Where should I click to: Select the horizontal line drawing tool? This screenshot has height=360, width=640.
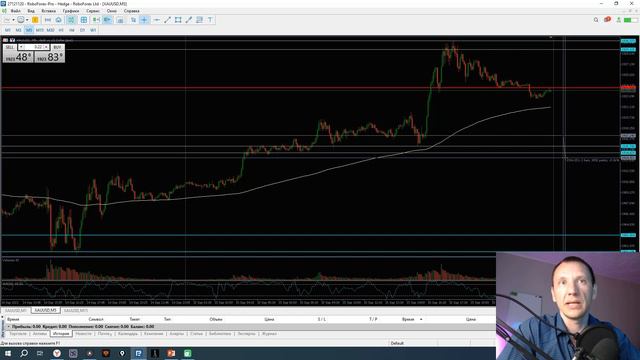(x=156, y=20)
